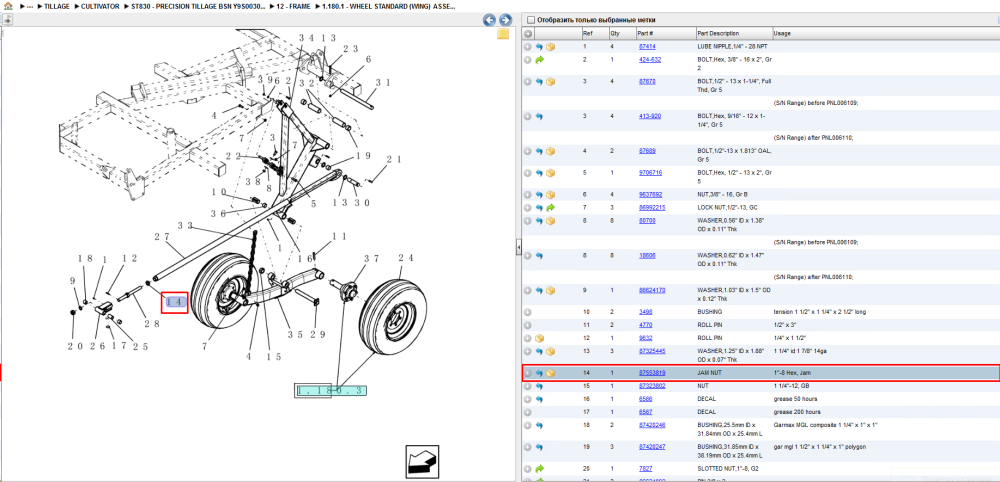Image resolution: width=1000 pixels, height=482 pixels.
Task: Toggle 'Отобразить только выбранные метки' checkbox
Action: [x=531, y=20]
